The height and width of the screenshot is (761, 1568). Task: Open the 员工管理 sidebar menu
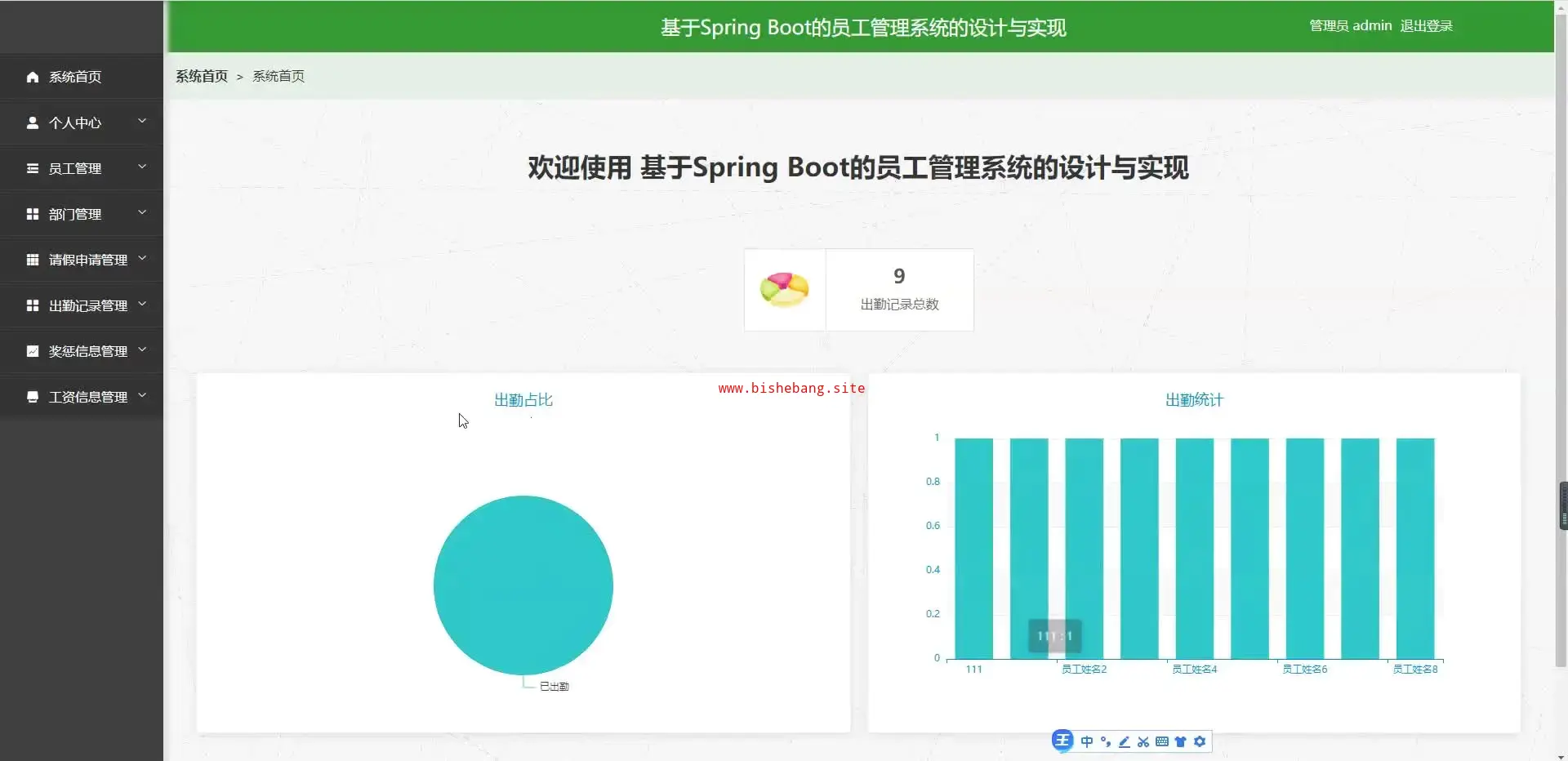point(82,168)
